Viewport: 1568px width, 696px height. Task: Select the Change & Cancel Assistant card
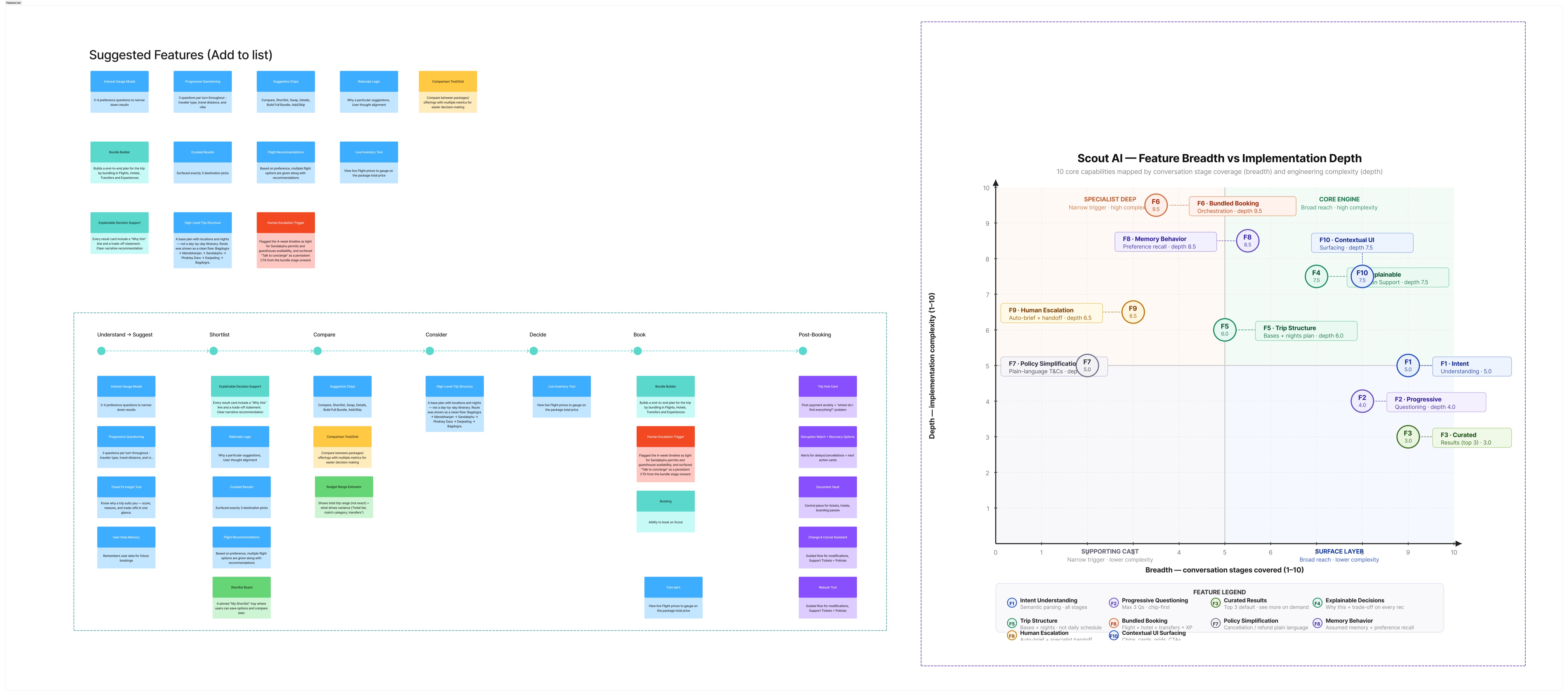pyautogui.click(x=828, y=548)
